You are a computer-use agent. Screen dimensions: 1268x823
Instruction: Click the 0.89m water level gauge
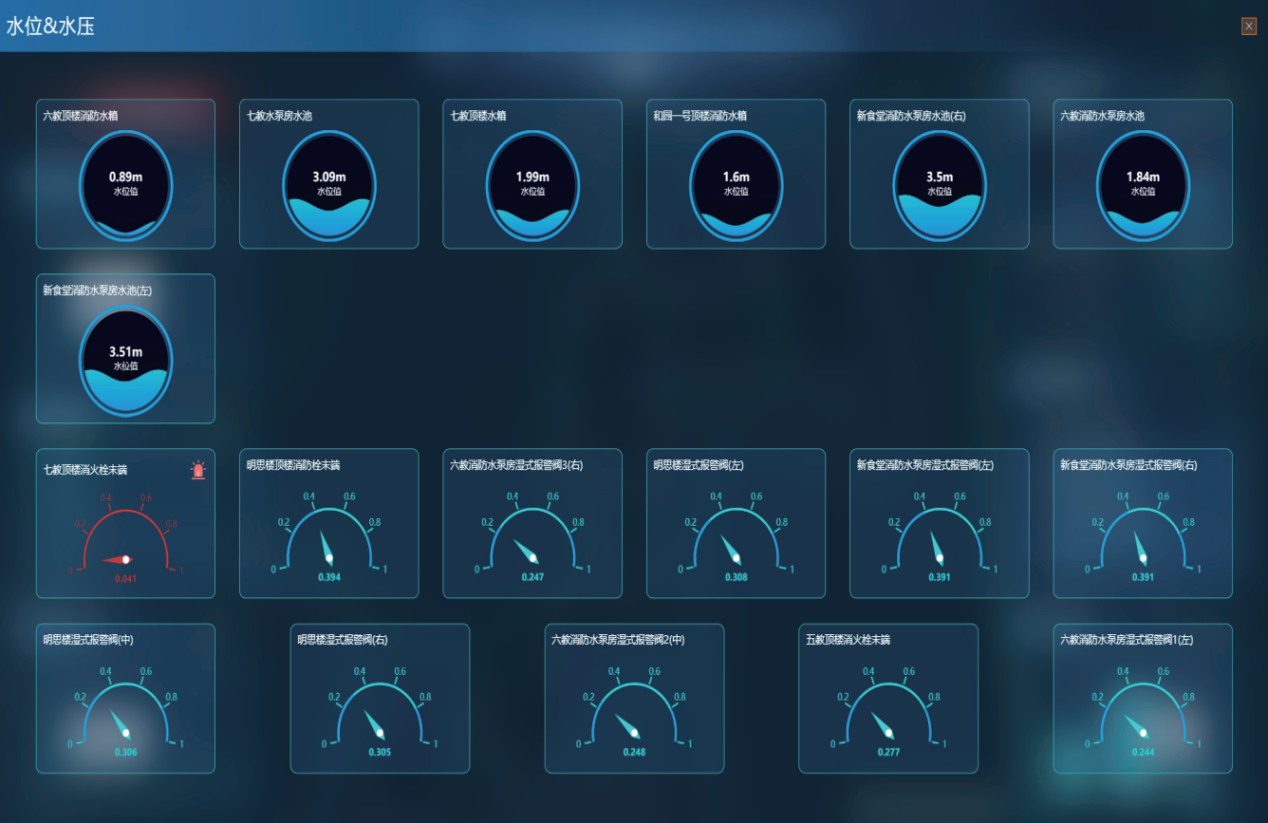click(x=126, y=186)
